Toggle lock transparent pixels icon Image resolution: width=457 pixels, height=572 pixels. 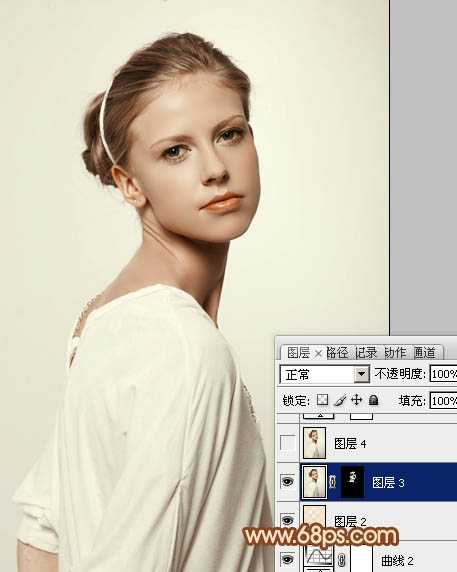(x=322, y=400)
